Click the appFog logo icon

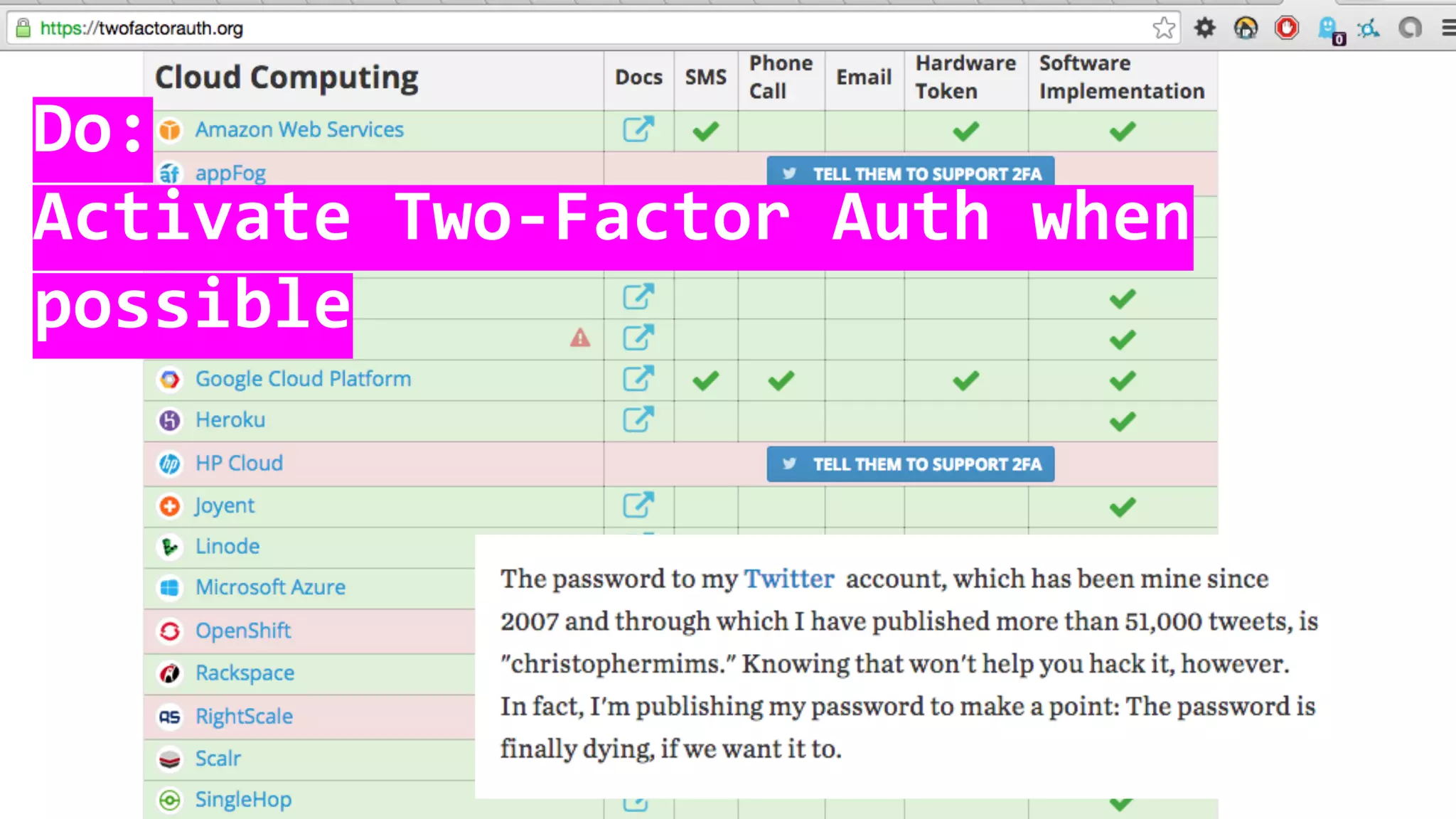170,173
